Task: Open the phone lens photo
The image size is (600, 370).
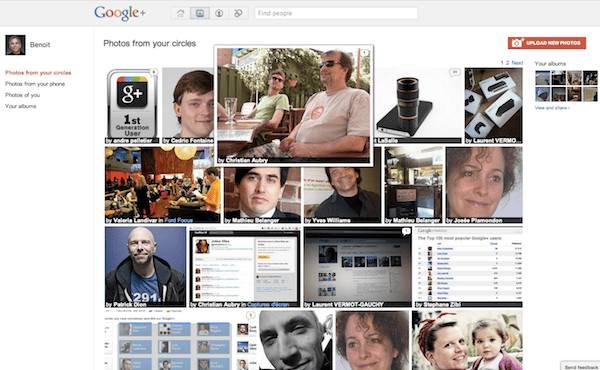Action: point(417,105)
